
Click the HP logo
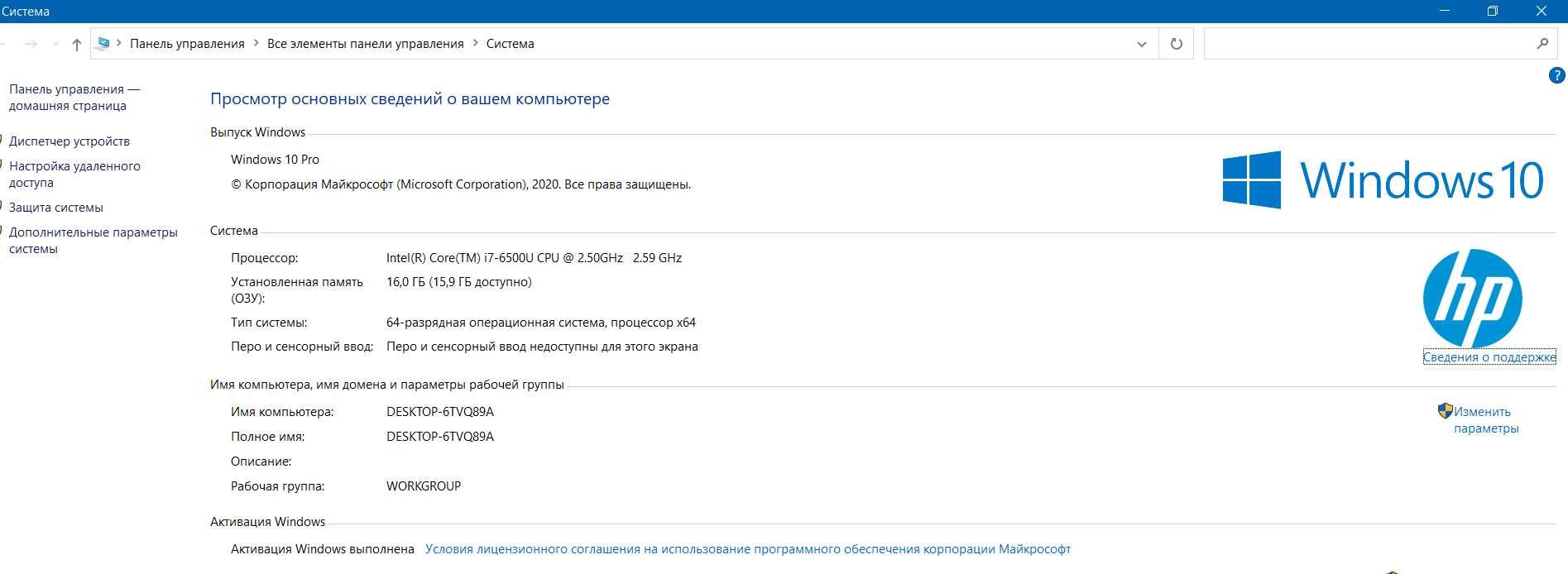pos(1472,299)
